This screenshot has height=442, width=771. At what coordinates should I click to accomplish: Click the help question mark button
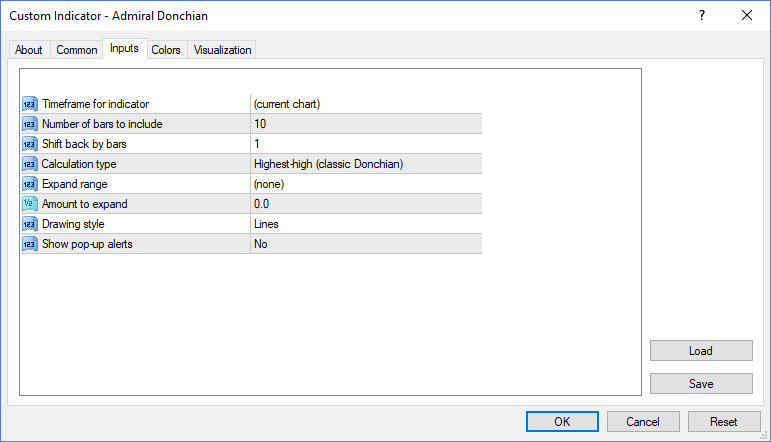702,16
